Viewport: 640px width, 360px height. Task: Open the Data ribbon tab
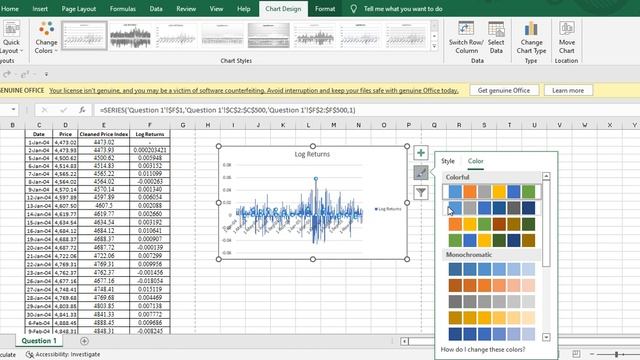(x=156, y=9)
